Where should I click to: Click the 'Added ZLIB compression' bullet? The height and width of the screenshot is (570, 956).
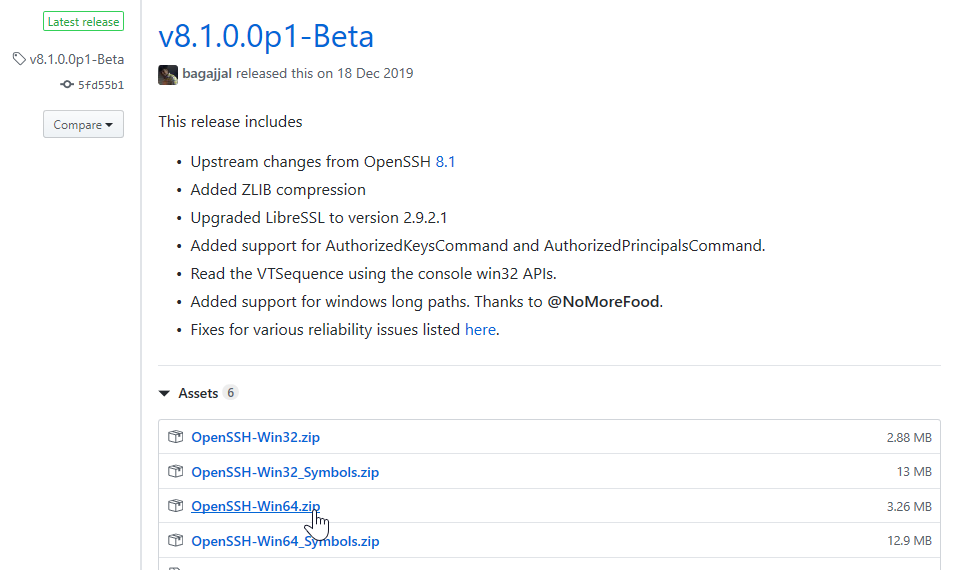point(278,190)
